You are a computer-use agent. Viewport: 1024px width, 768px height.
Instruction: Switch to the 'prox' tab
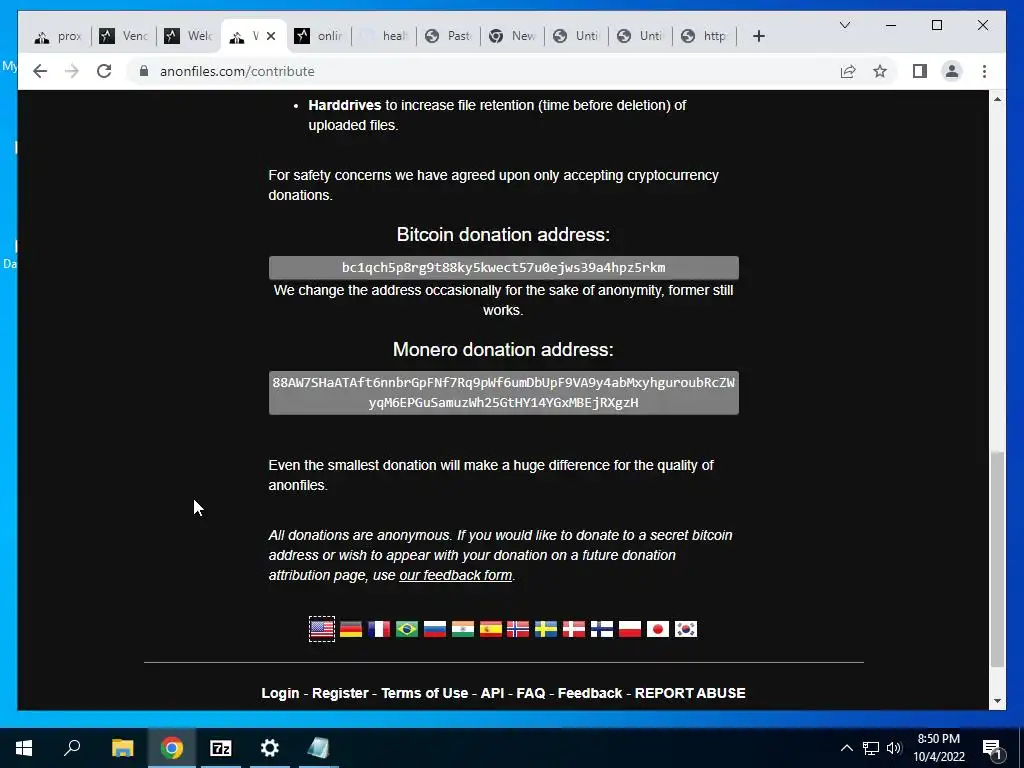[59, 36]
